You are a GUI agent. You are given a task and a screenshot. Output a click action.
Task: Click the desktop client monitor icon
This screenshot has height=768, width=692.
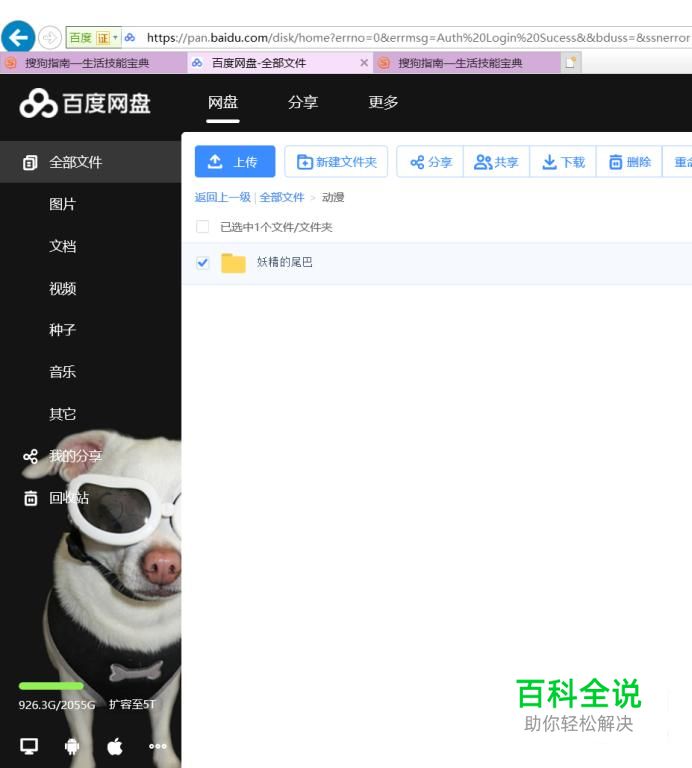point(29,746)
